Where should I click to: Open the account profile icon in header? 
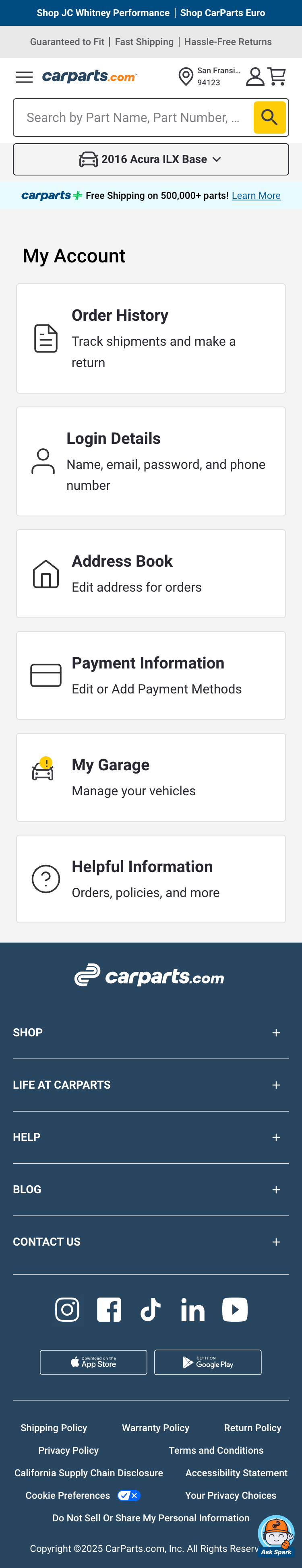[x=255, y=77]
